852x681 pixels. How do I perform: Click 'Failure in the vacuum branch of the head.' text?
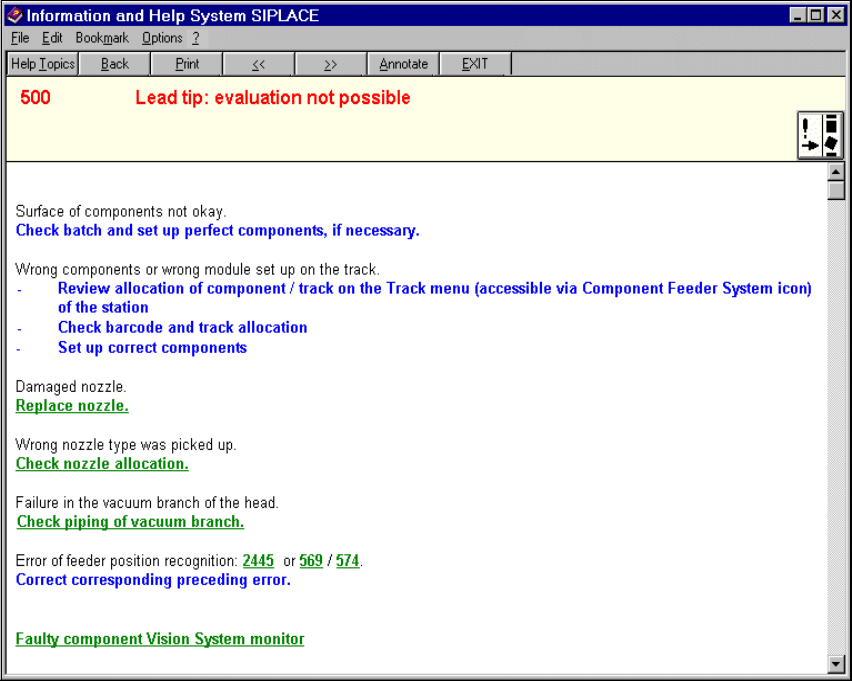[147, 503]
